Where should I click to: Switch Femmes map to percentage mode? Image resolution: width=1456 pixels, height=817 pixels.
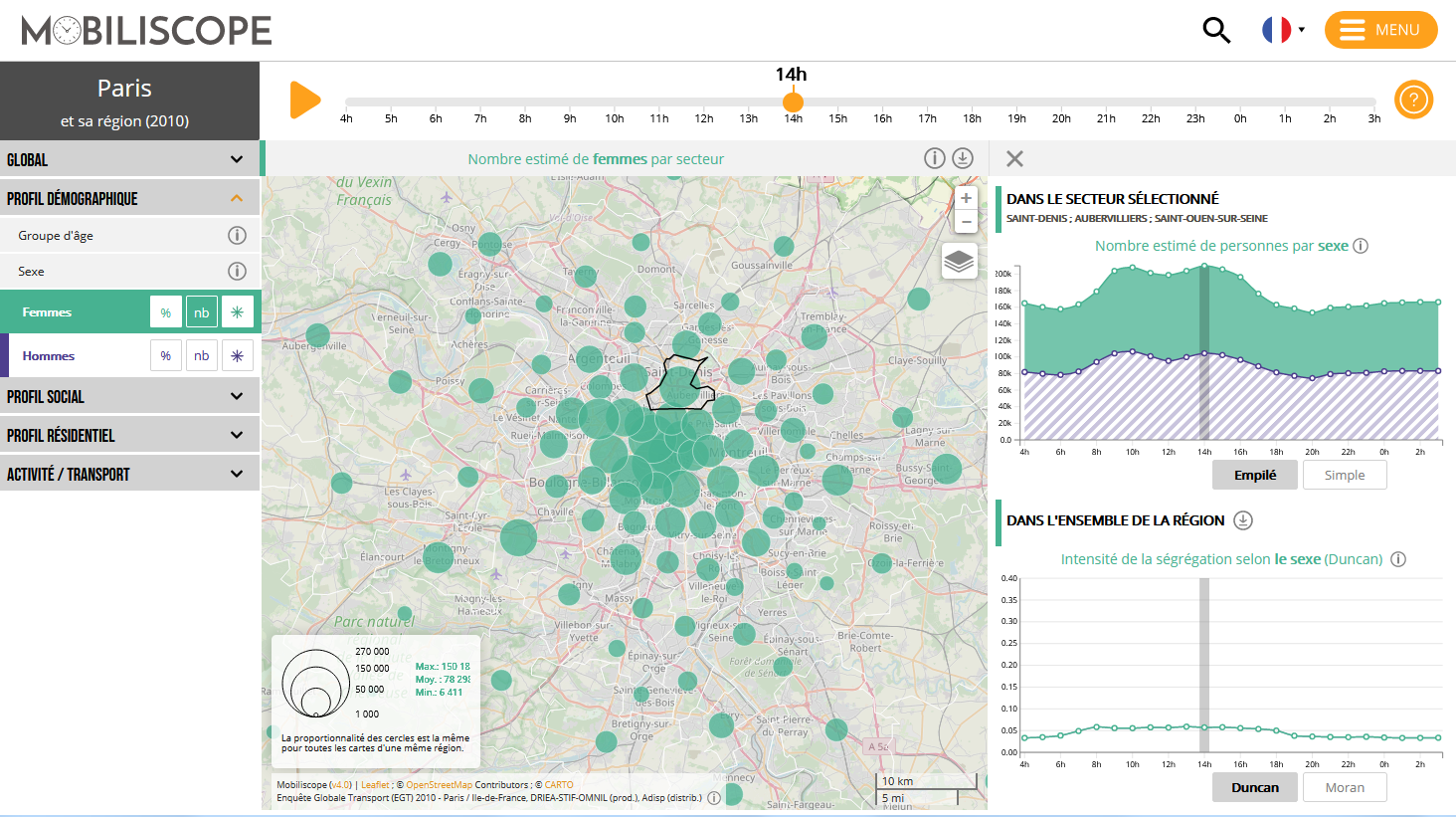(166, 312)
